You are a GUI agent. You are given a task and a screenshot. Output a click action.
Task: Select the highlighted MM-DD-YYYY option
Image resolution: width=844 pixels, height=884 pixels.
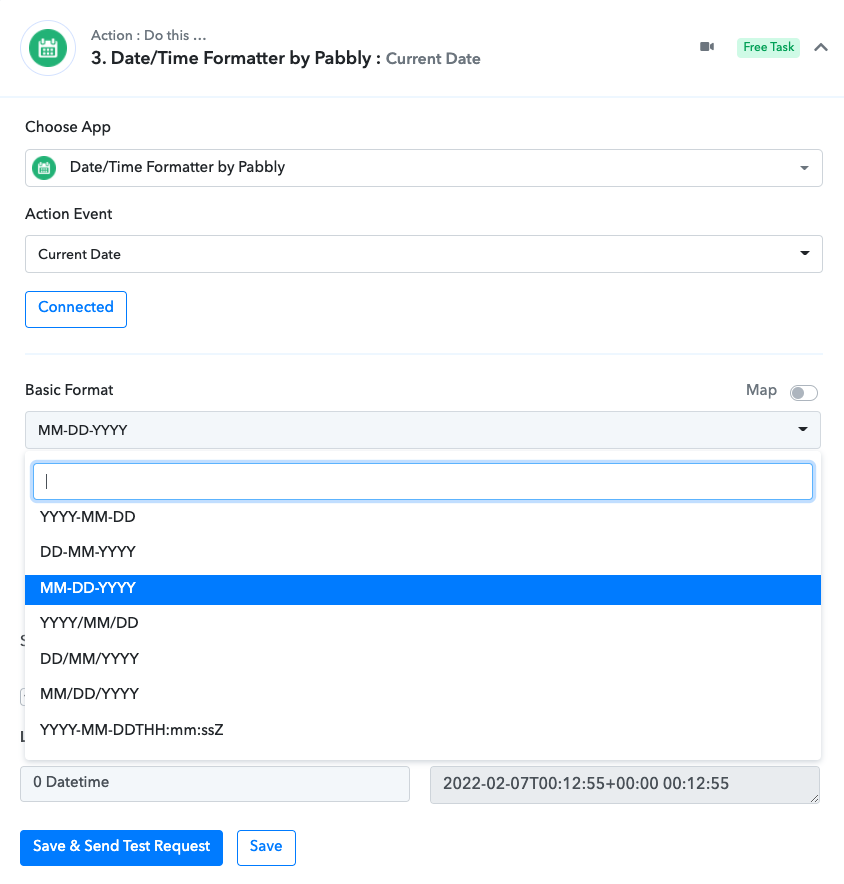tap(423, 590)
